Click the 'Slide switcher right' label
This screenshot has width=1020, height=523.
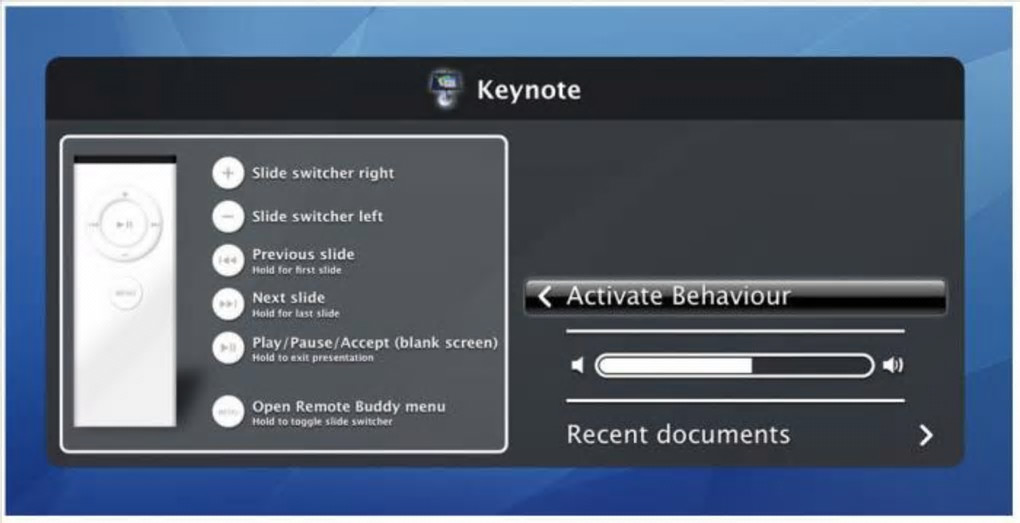pyautogui.click(x=323, y=173)
